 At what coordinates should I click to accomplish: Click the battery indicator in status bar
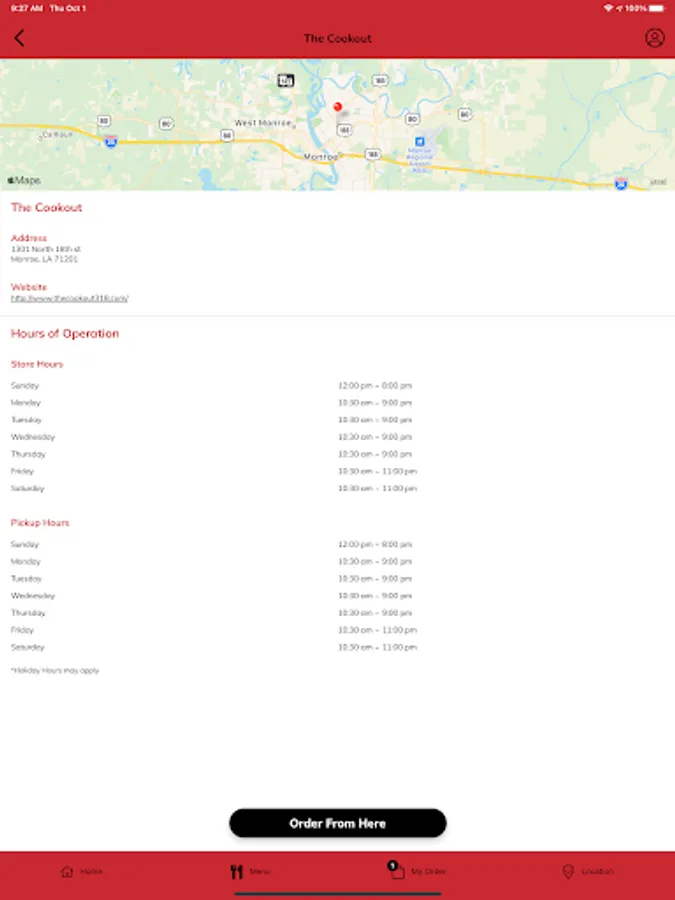tap(657, 8)
